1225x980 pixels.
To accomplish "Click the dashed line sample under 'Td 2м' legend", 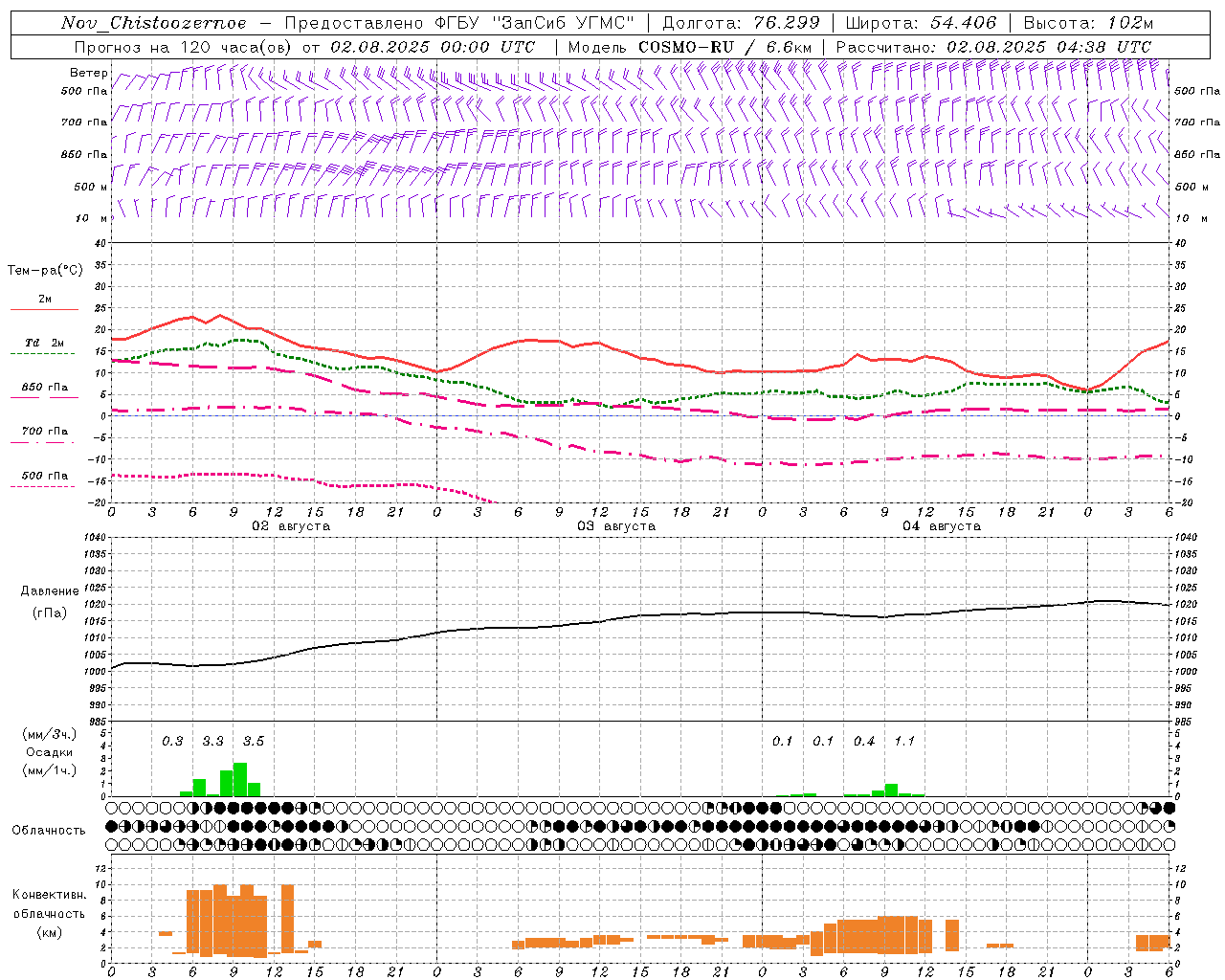I will coord(43,353).
